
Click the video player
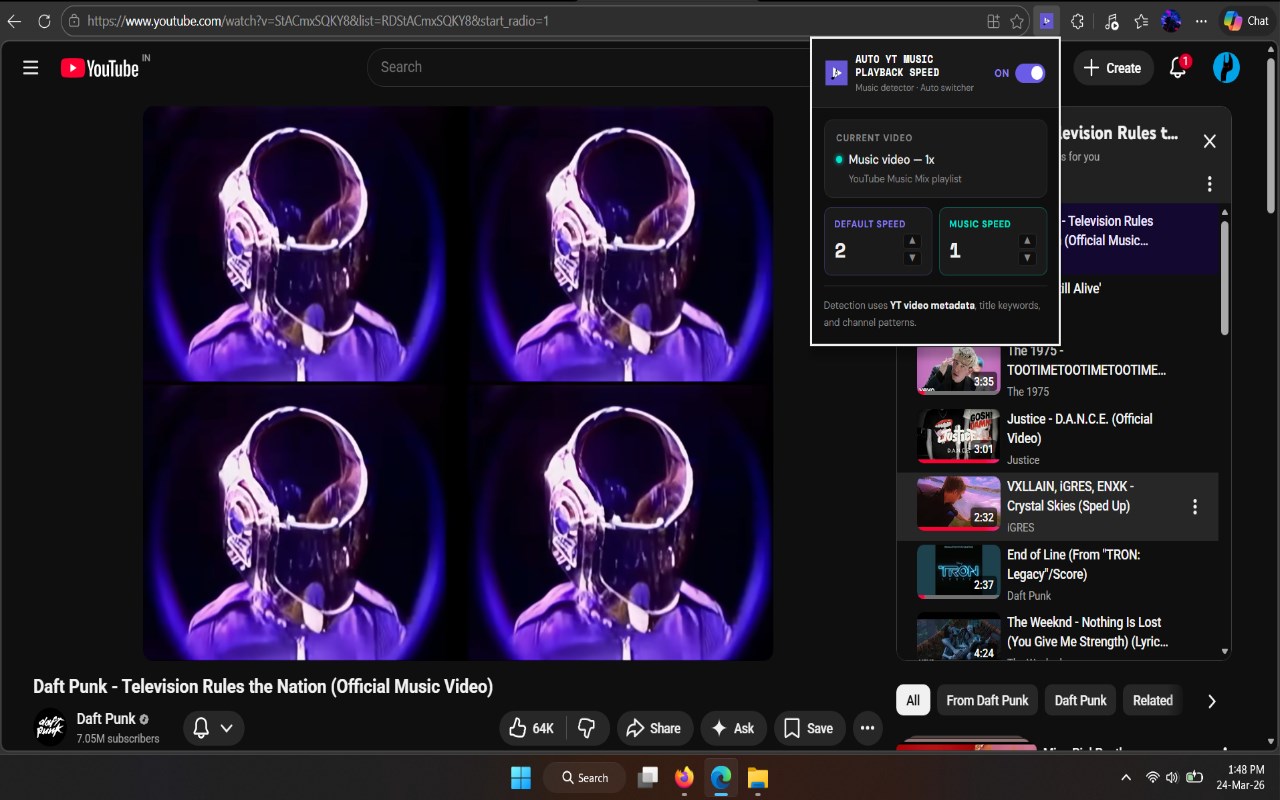point(458,383)
